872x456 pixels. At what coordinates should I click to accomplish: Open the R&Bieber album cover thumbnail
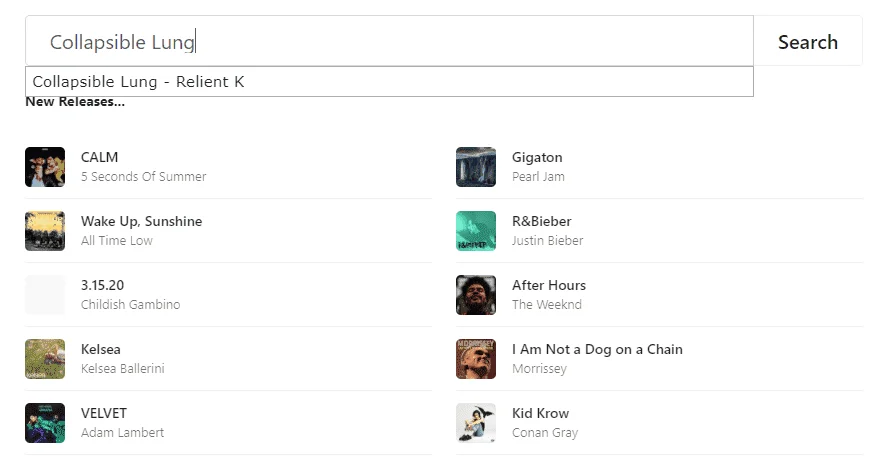(x=476, y=231)
